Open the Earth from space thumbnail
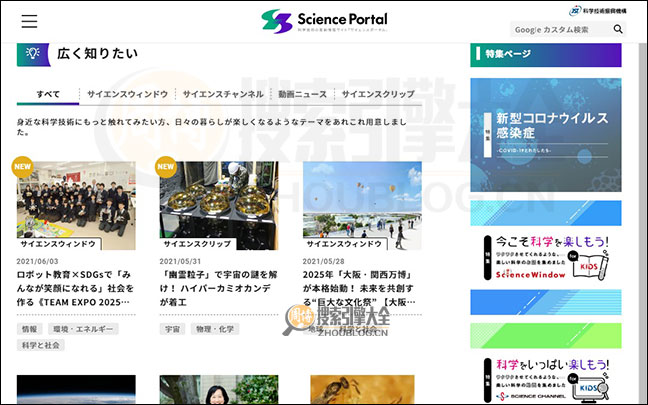Image resolution: width=648 pixels, height=405 pixels. (76, 389)
